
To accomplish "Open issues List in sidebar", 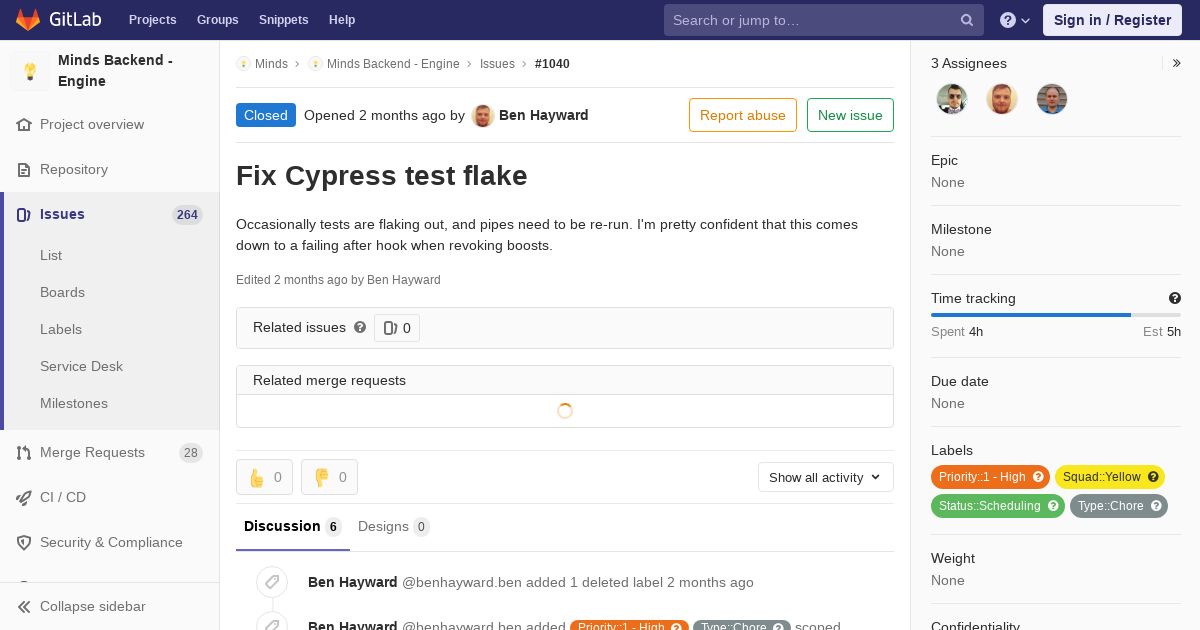I will pyautogui.click(x=51, y=255).
